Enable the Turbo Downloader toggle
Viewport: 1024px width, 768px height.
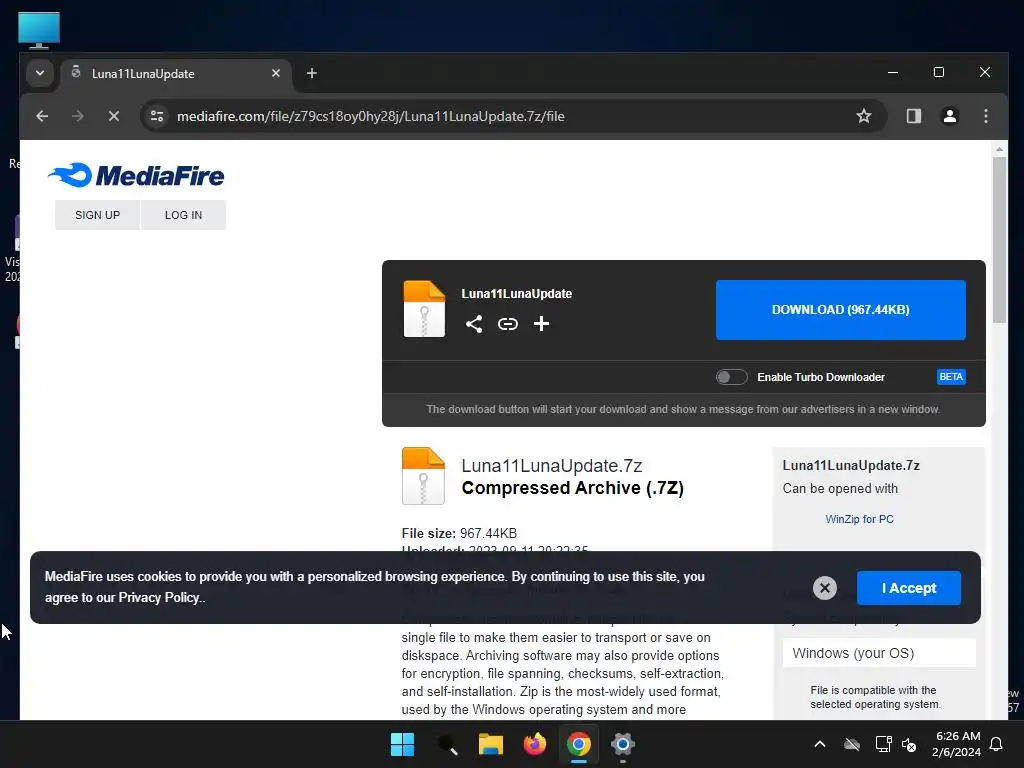click(731, 377)
